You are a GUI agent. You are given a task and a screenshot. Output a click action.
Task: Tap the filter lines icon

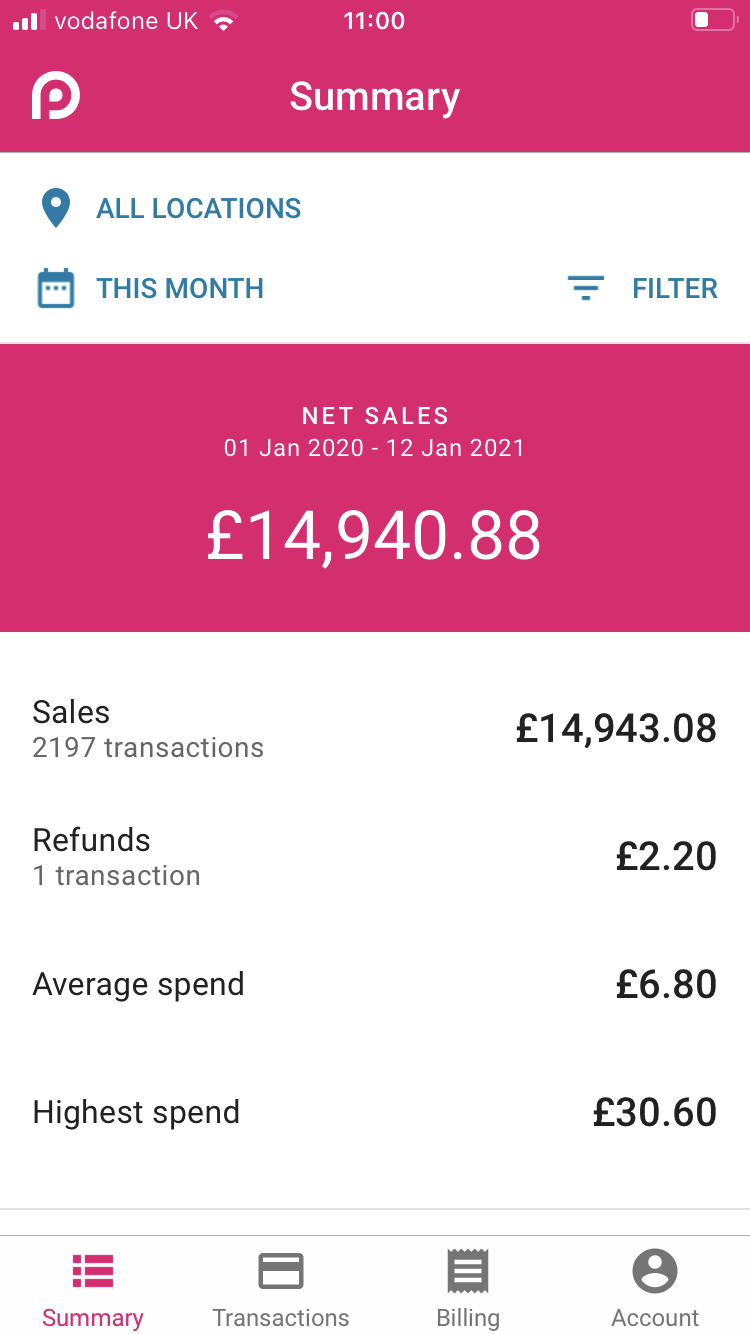pyautogui.click(x=585, y=289)
